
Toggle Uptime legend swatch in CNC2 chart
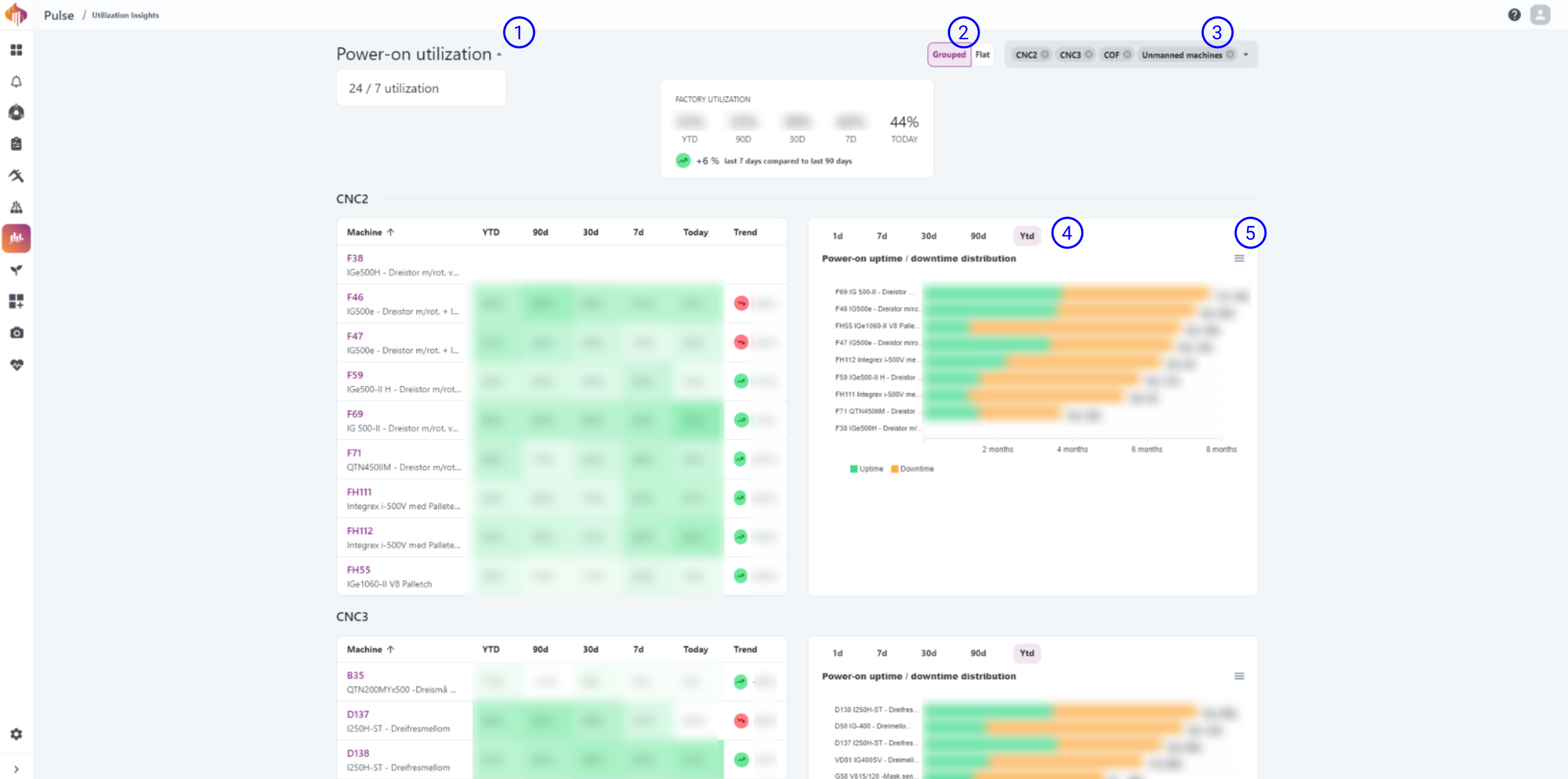click(854, 469)
